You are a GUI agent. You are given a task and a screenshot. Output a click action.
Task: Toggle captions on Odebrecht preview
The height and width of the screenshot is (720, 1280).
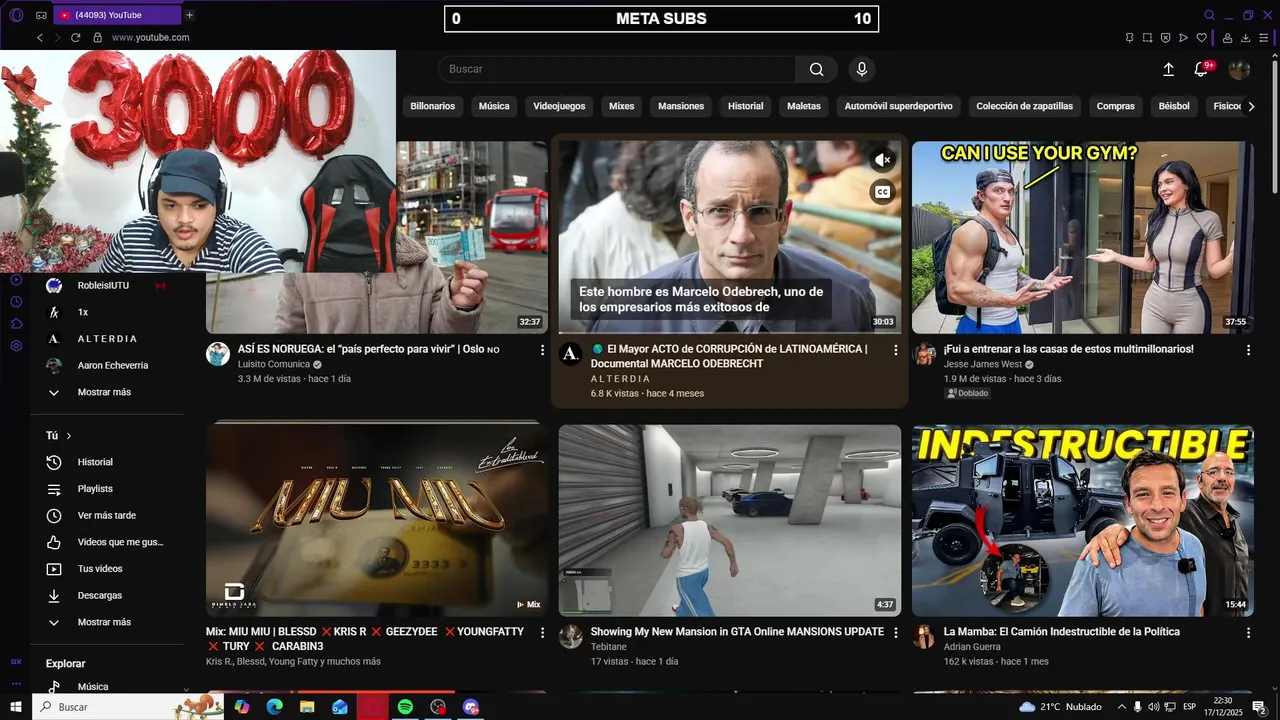(x=882, y=192)
